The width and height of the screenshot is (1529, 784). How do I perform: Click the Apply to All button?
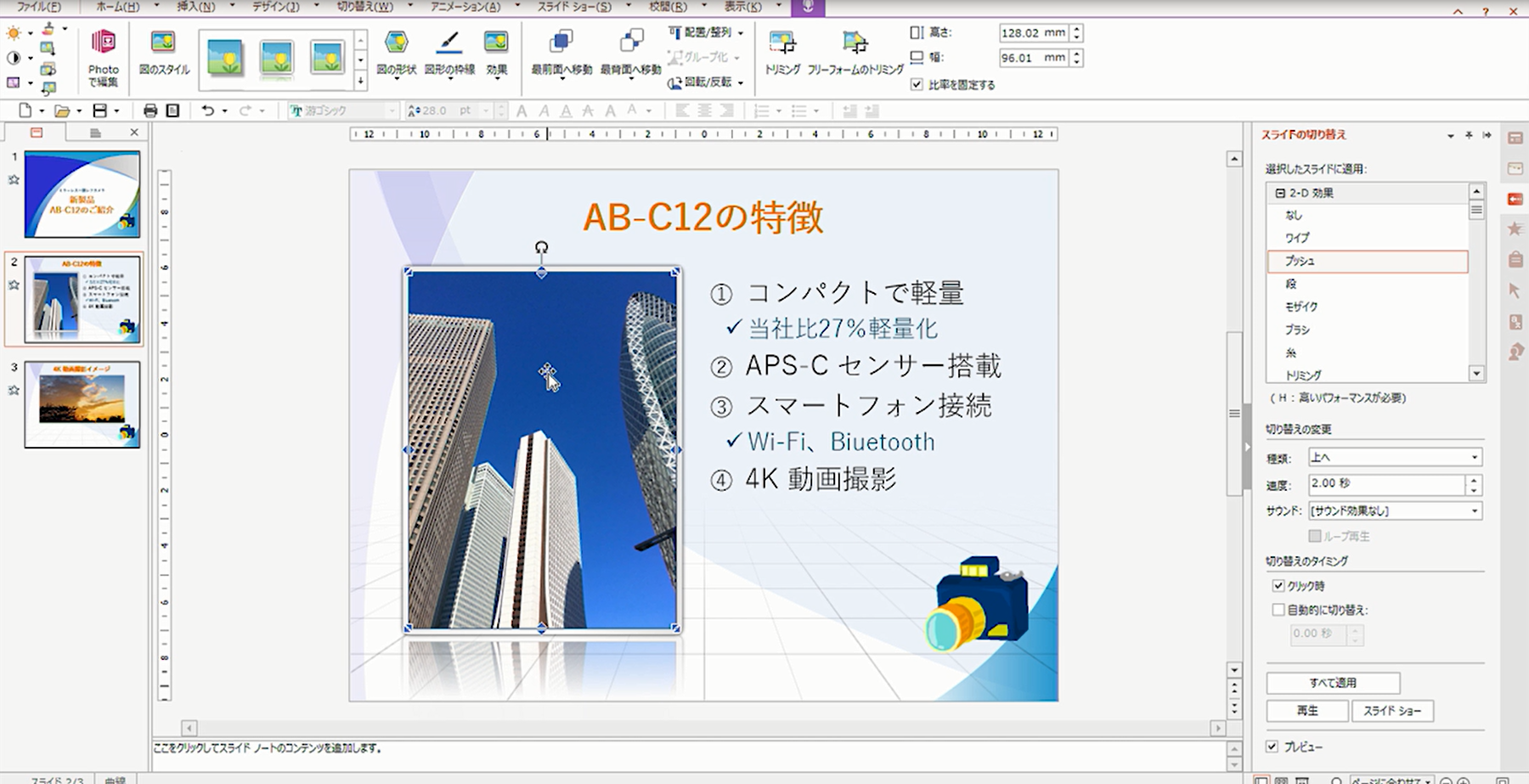pos(1332,683)
